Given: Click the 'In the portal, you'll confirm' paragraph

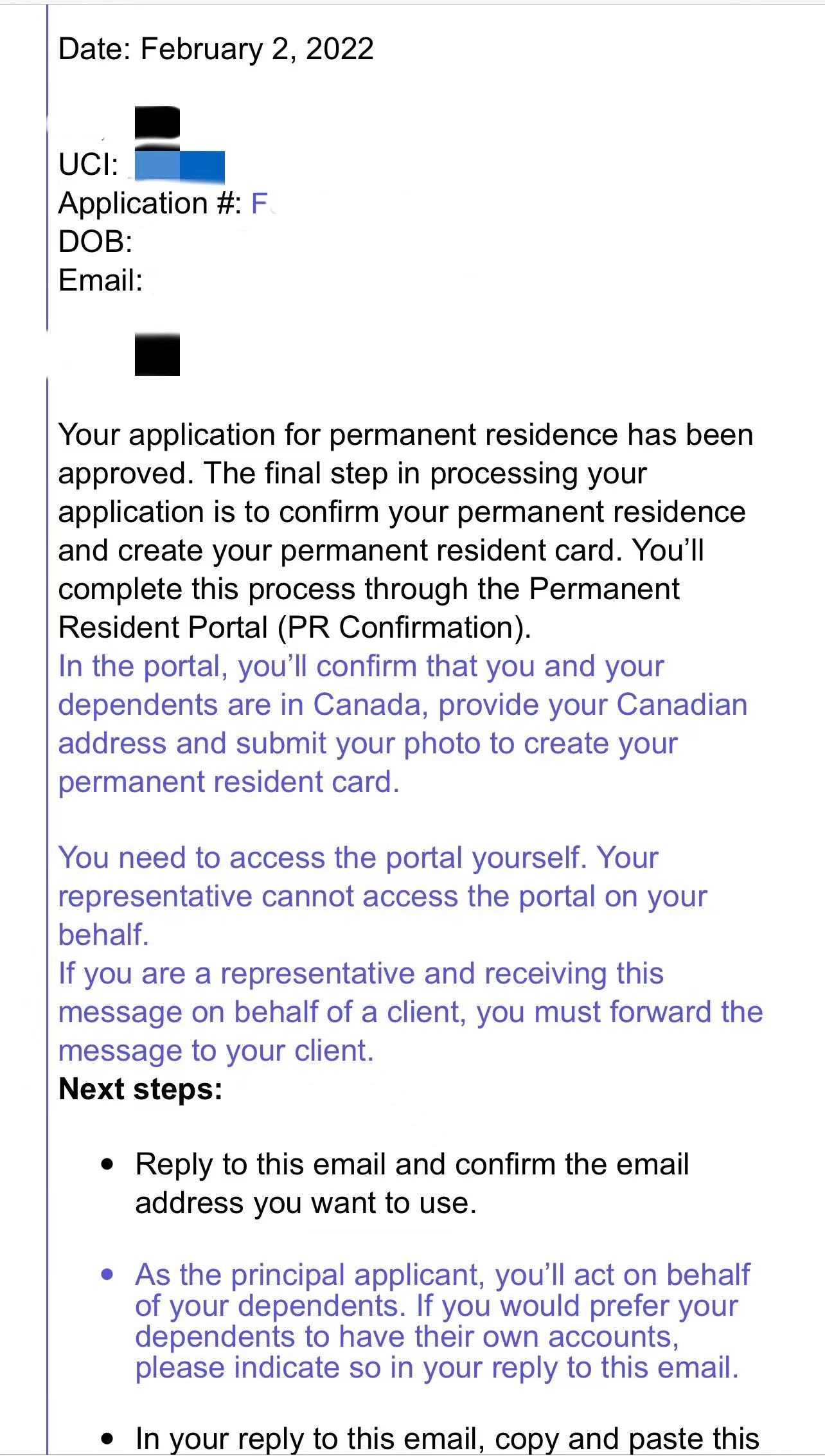Looking at the screenshot, I should [x=403, y=724].
